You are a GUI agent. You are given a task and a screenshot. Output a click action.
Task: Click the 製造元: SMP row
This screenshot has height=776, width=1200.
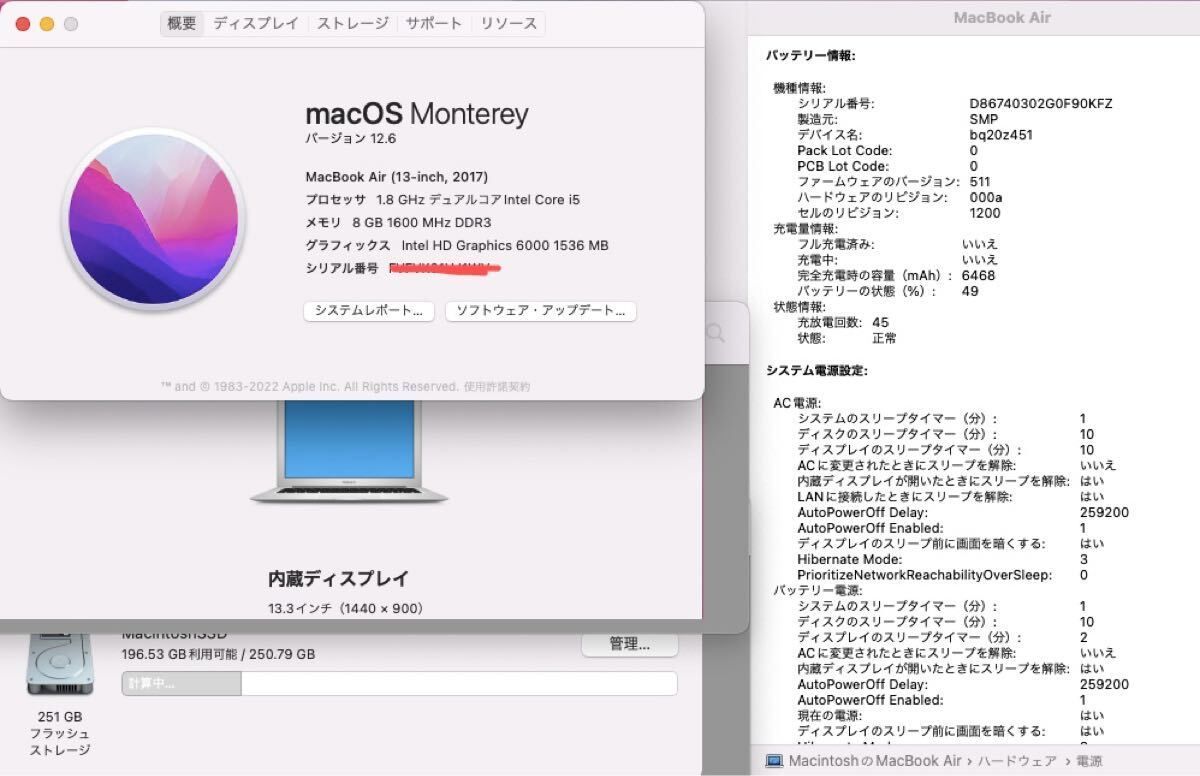(x=897, y=119)
